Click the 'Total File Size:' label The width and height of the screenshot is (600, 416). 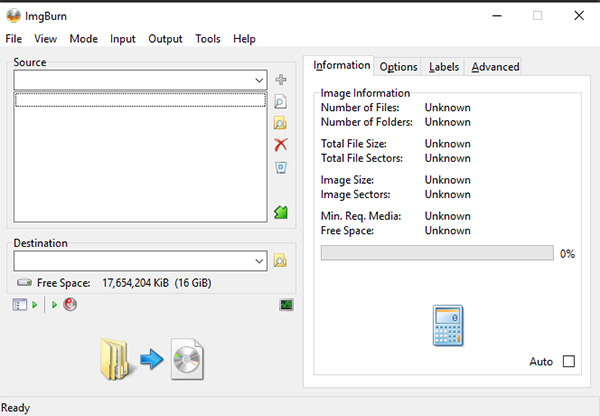tap(354, 144)
